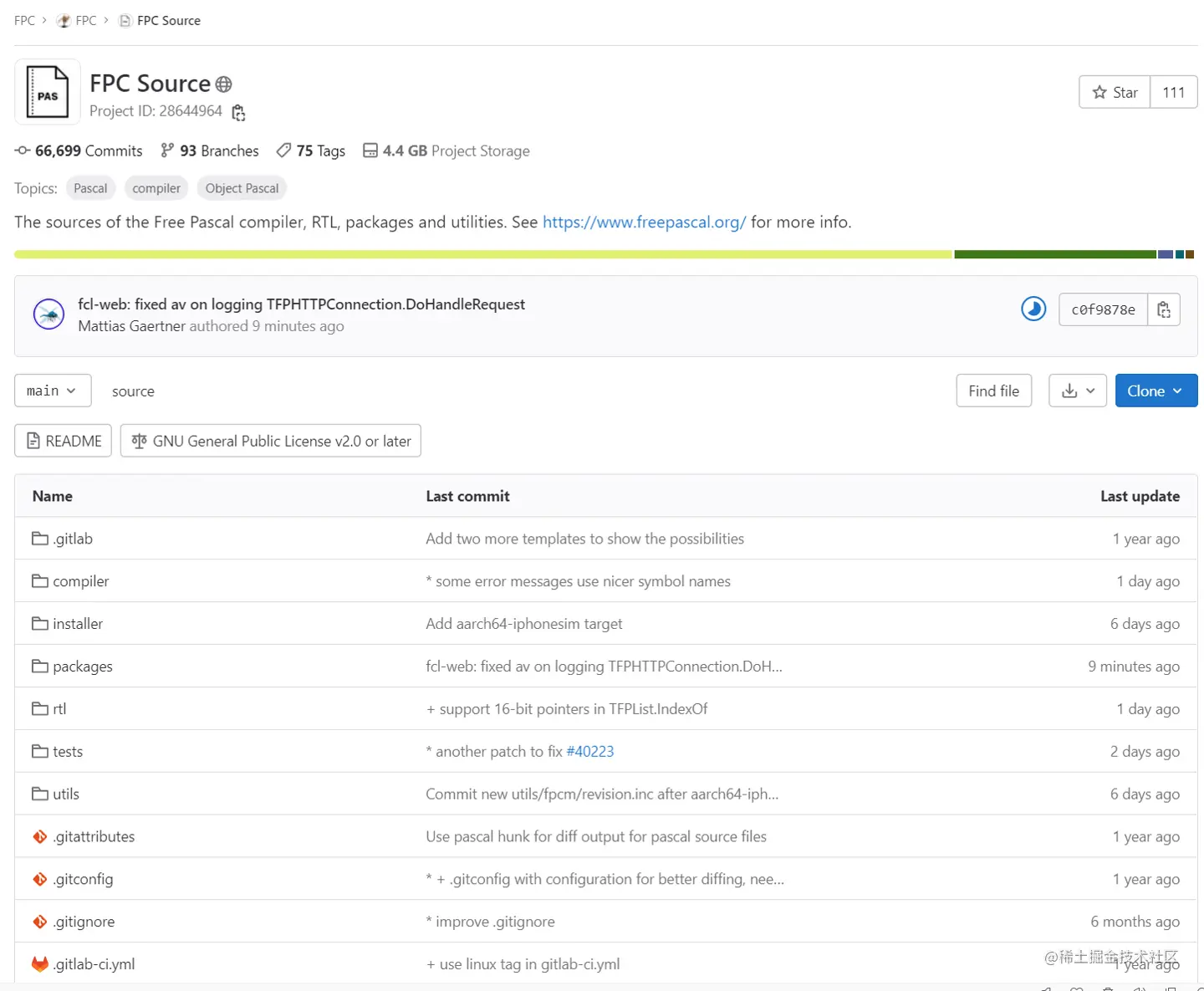Copy the project ID with the clipboard icon
This screenshot has height=991, width=1204.
(238, 112)
